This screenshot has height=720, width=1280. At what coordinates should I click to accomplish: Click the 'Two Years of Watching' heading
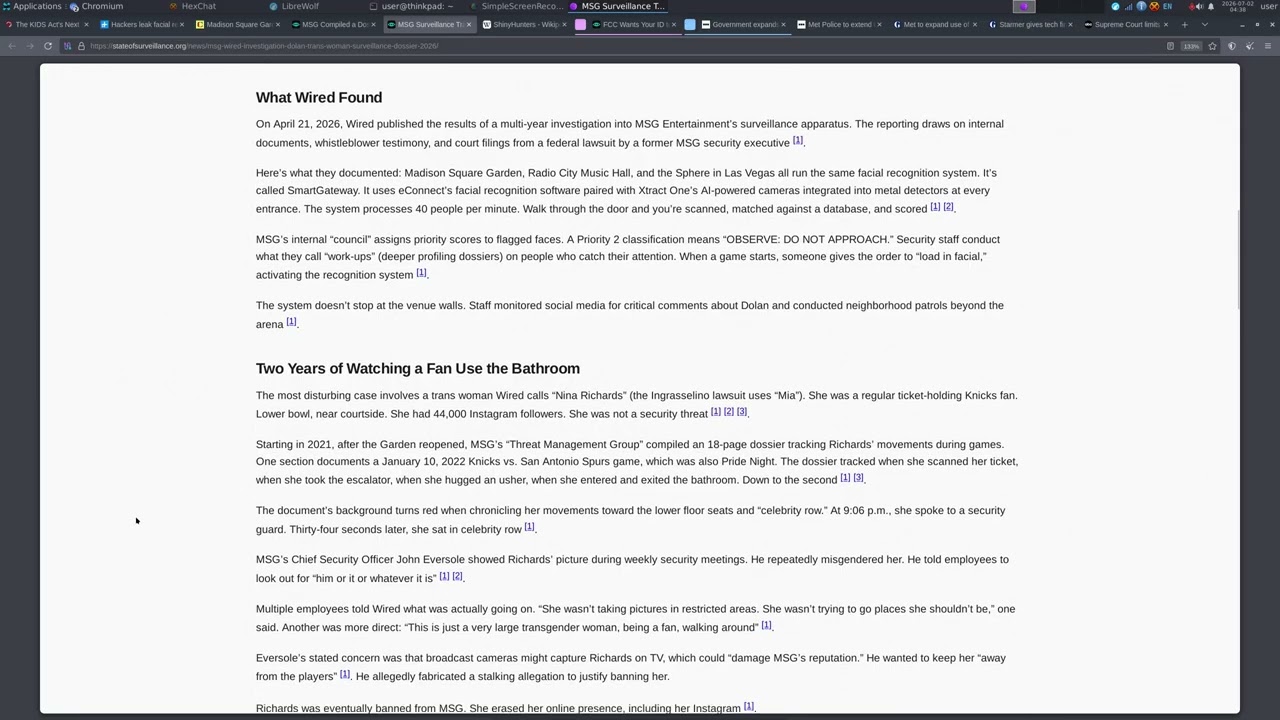(418, 368)
